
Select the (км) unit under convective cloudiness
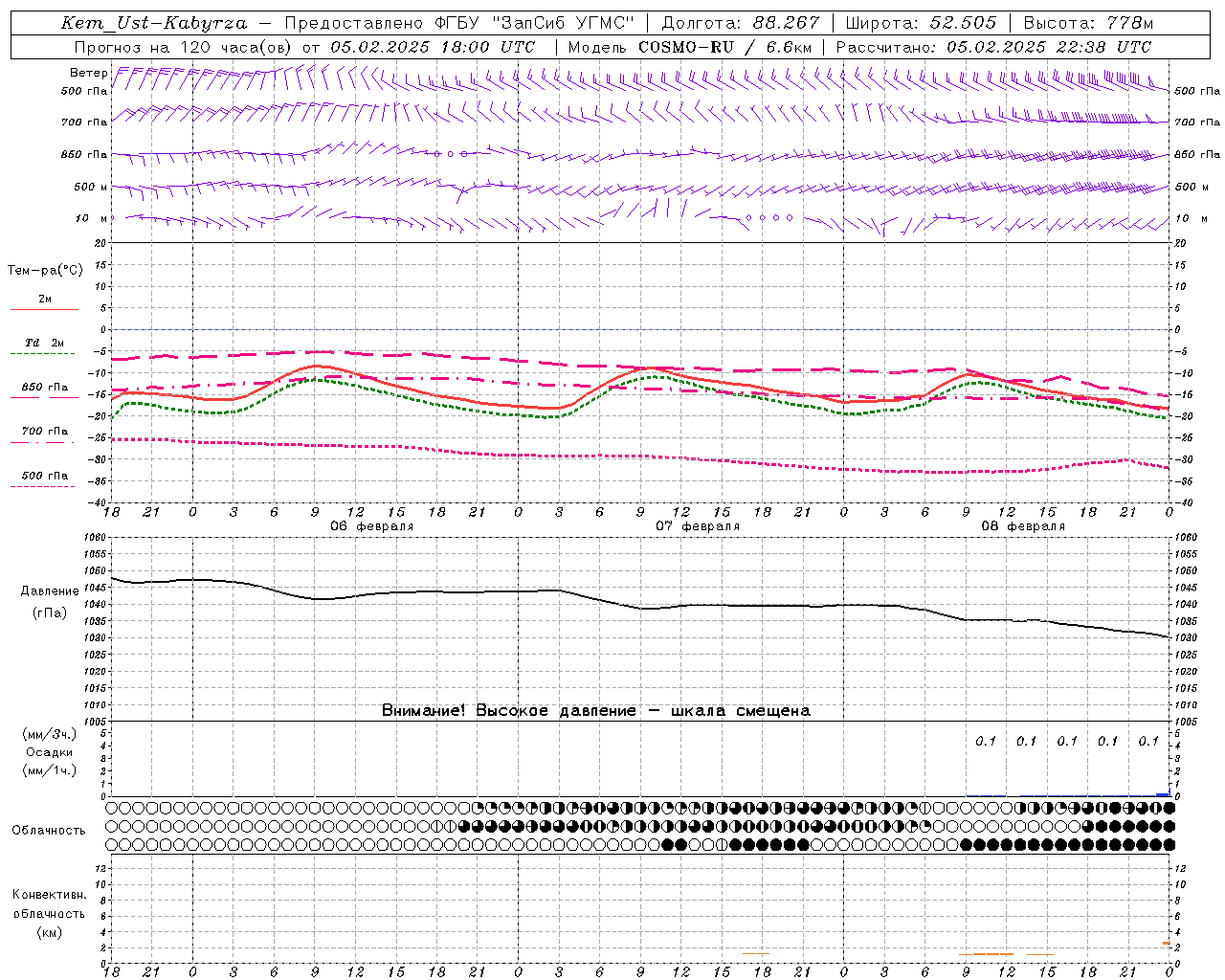coord(50,932)
